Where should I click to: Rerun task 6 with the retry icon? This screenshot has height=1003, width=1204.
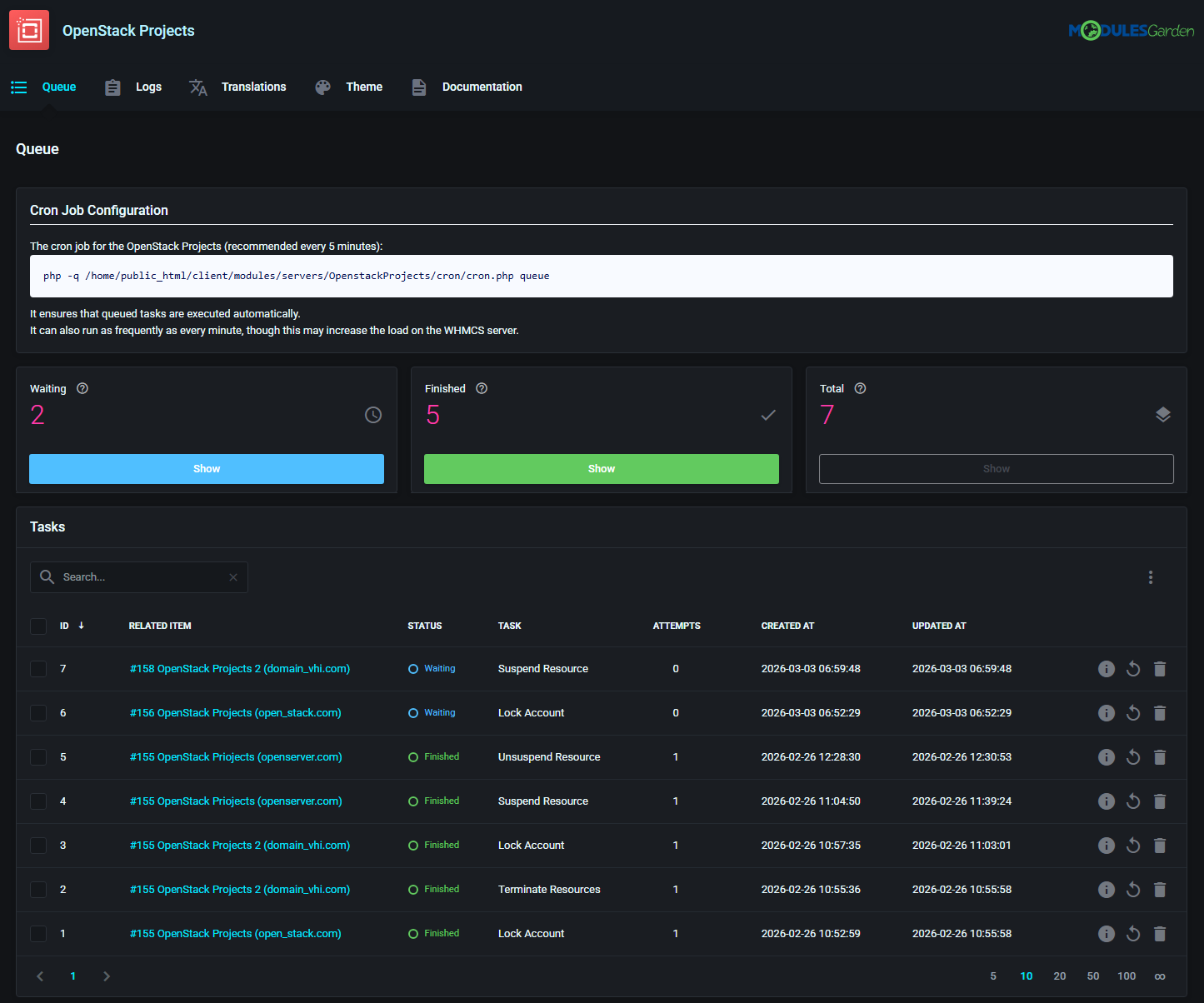(1133, 713)
